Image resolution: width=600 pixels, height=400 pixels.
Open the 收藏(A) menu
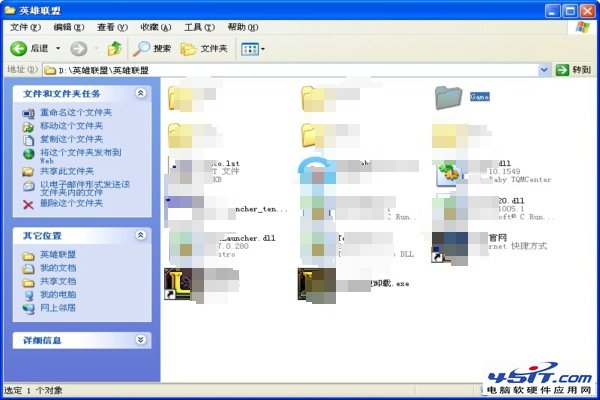point(156,27)
